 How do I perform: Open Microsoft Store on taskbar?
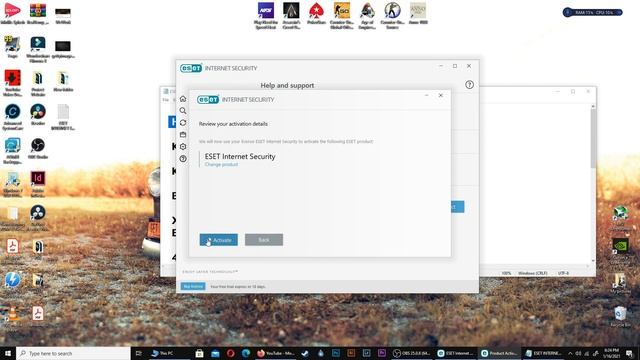point(199,353)
